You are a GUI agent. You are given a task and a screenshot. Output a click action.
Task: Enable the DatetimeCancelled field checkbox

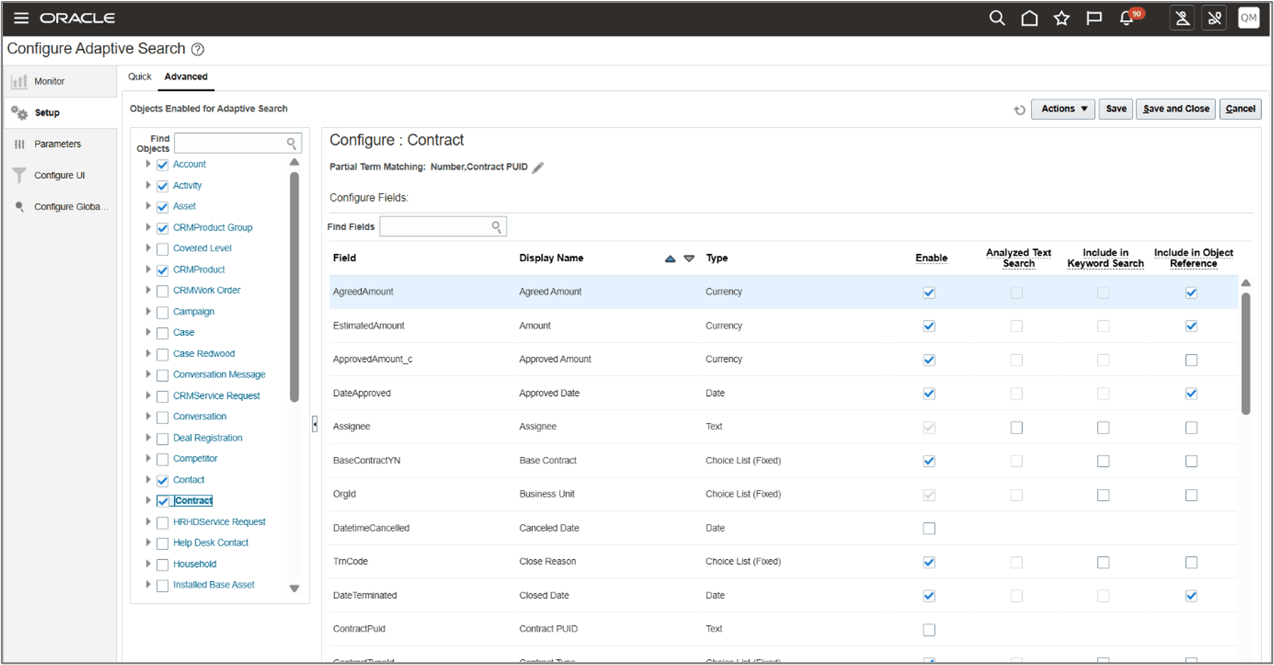[x=928, y=528]
